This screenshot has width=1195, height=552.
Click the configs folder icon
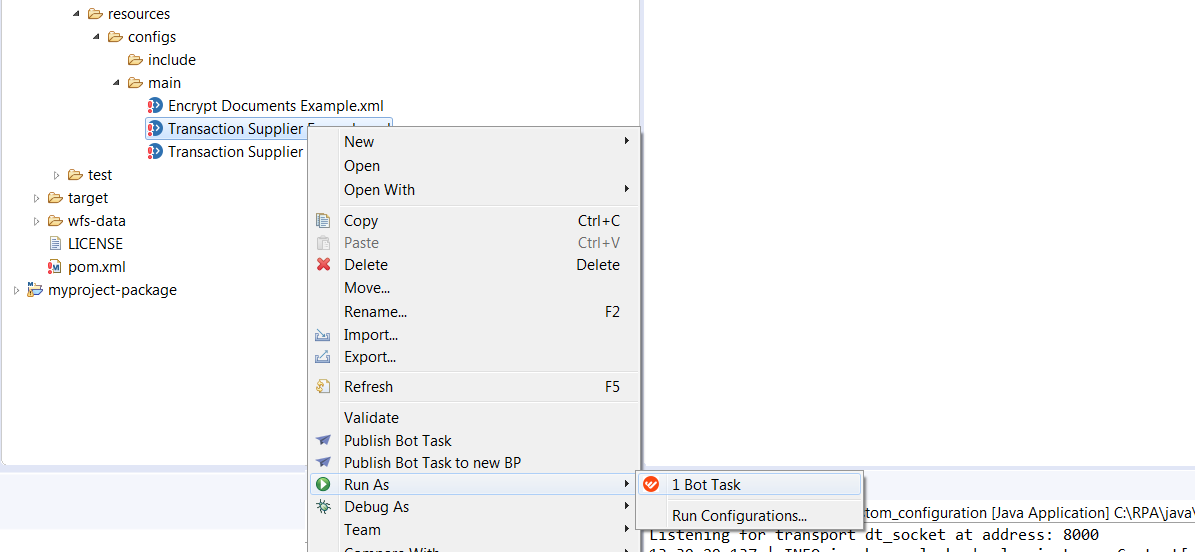(115, 37)
